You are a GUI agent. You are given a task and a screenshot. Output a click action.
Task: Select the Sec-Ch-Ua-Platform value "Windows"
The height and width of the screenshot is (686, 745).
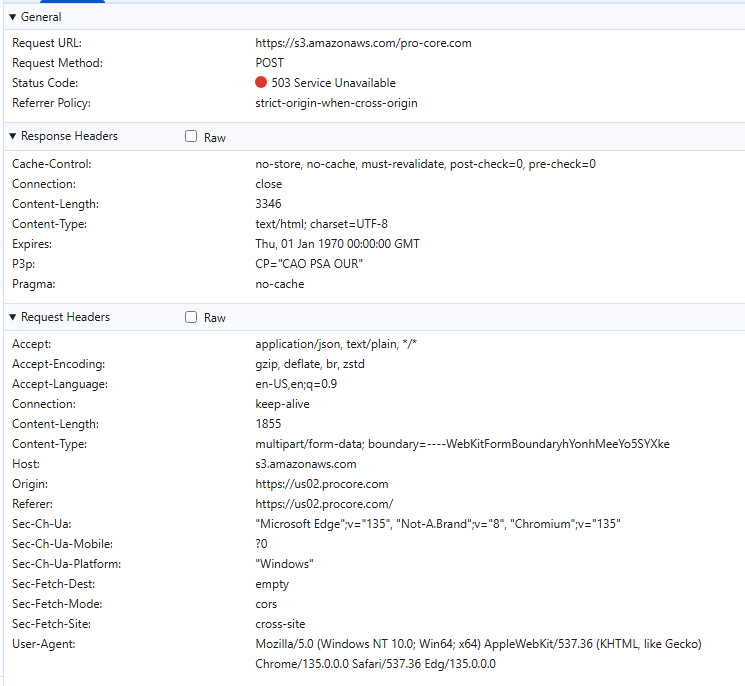284,564
